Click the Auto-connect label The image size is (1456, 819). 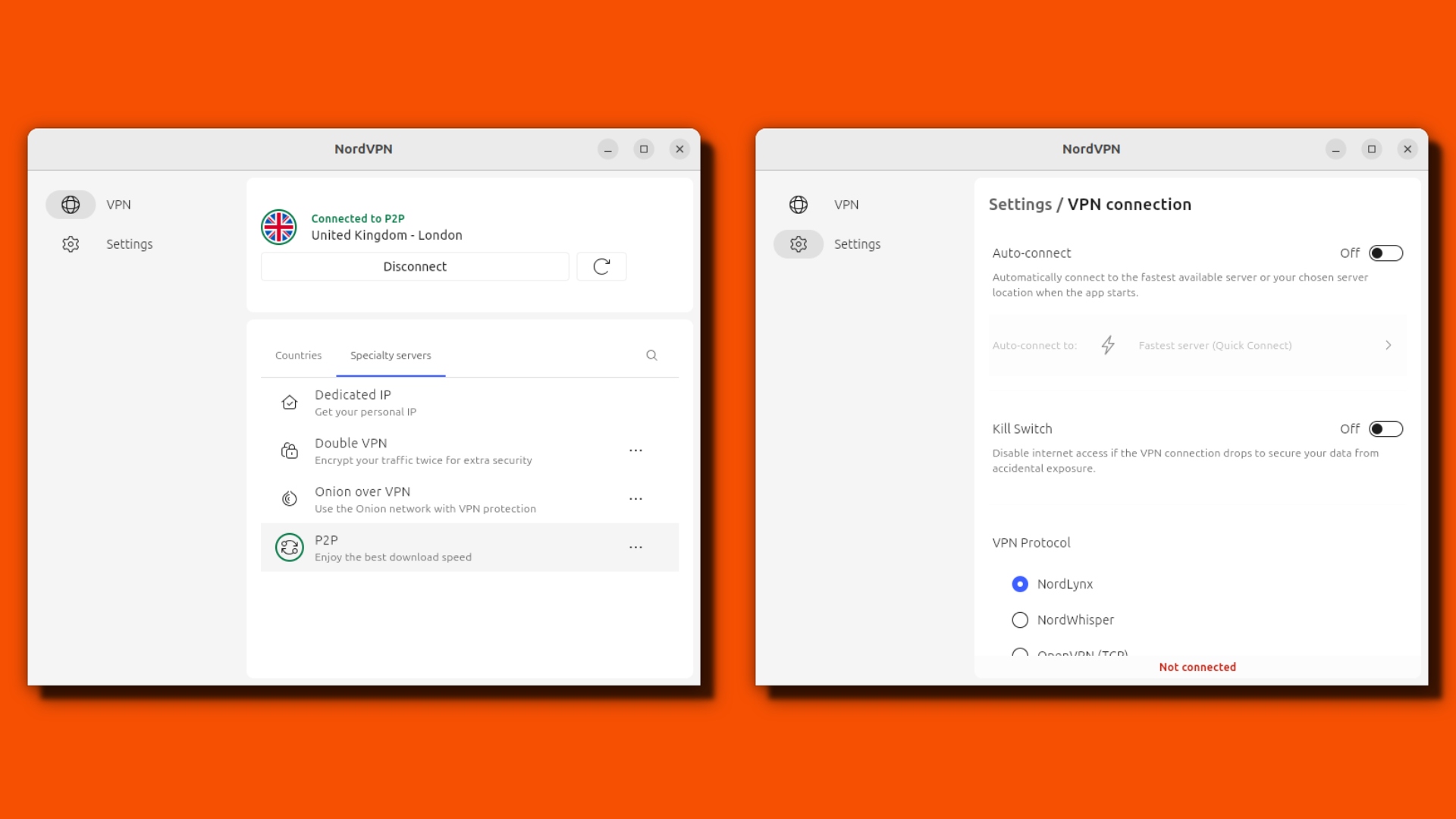[1031, 253]
